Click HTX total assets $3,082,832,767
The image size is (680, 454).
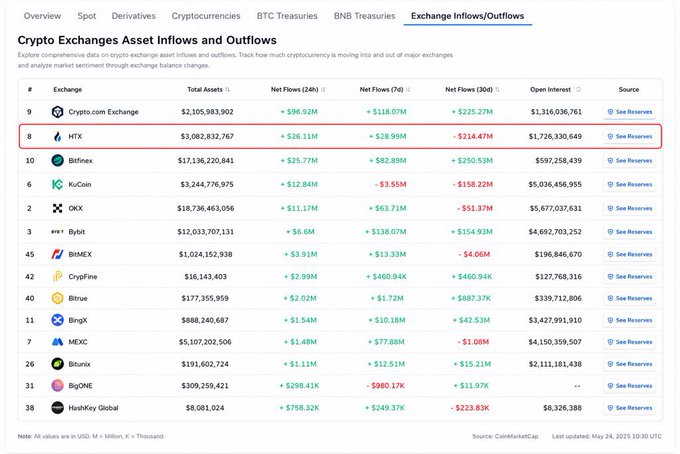pos(207,137)
